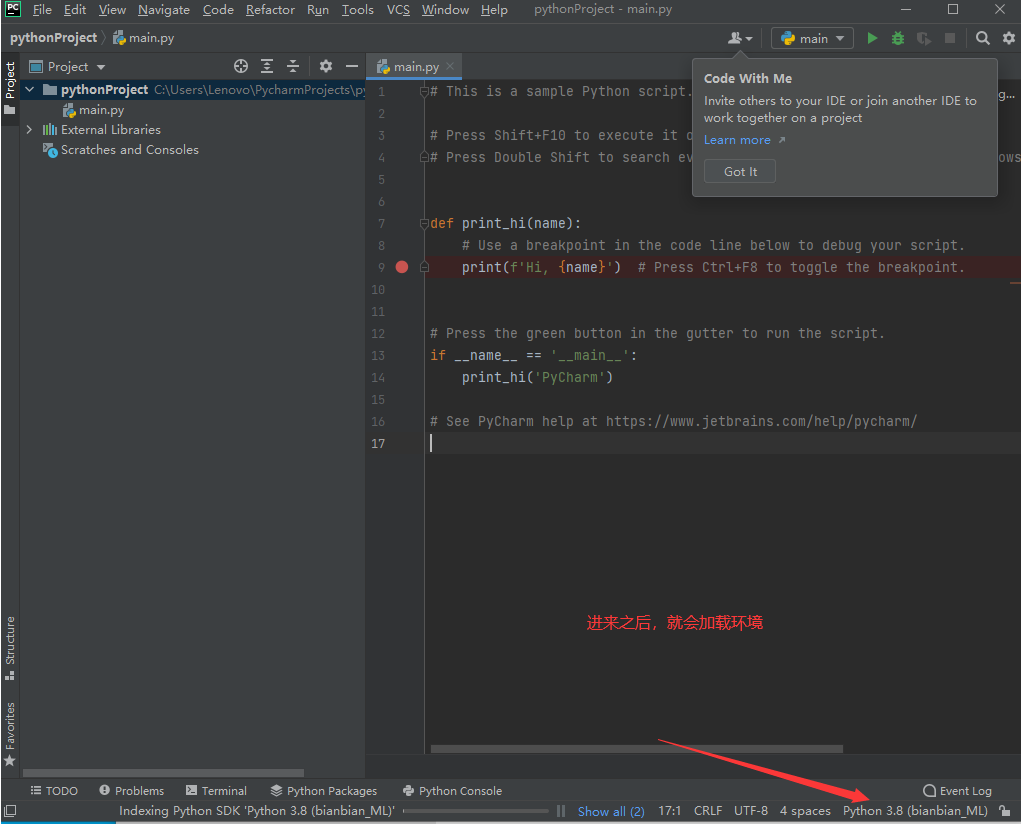Expand the External Libraries node
Viewport: 1021px width, 824px height.
pos(28,129)
